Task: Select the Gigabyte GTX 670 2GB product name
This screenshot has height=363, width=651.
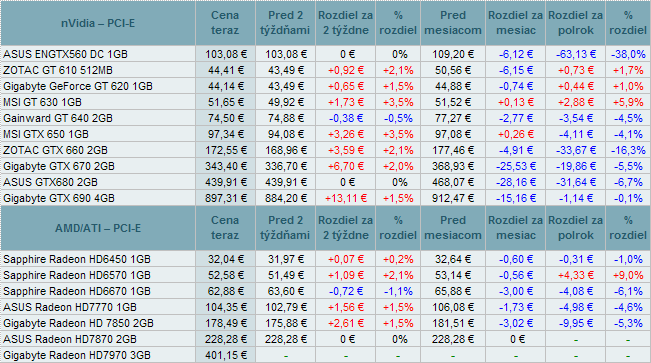Action: 59,166
